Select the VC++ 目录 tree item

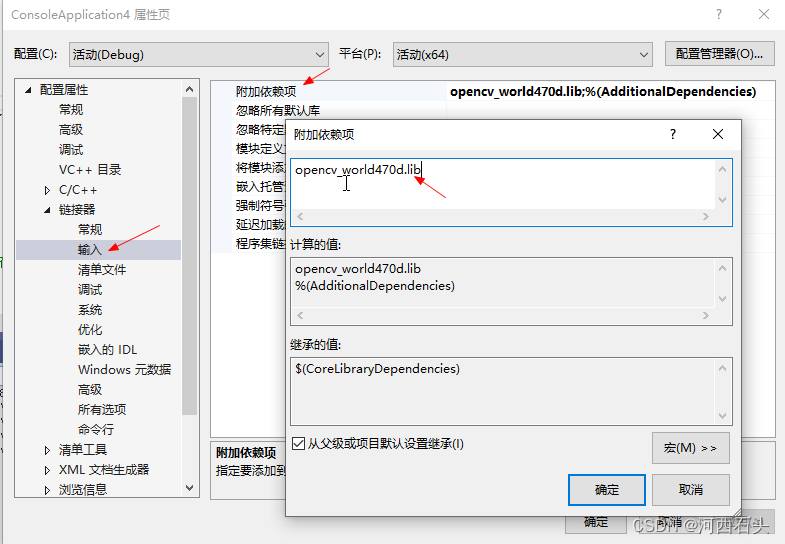(90, 170)
